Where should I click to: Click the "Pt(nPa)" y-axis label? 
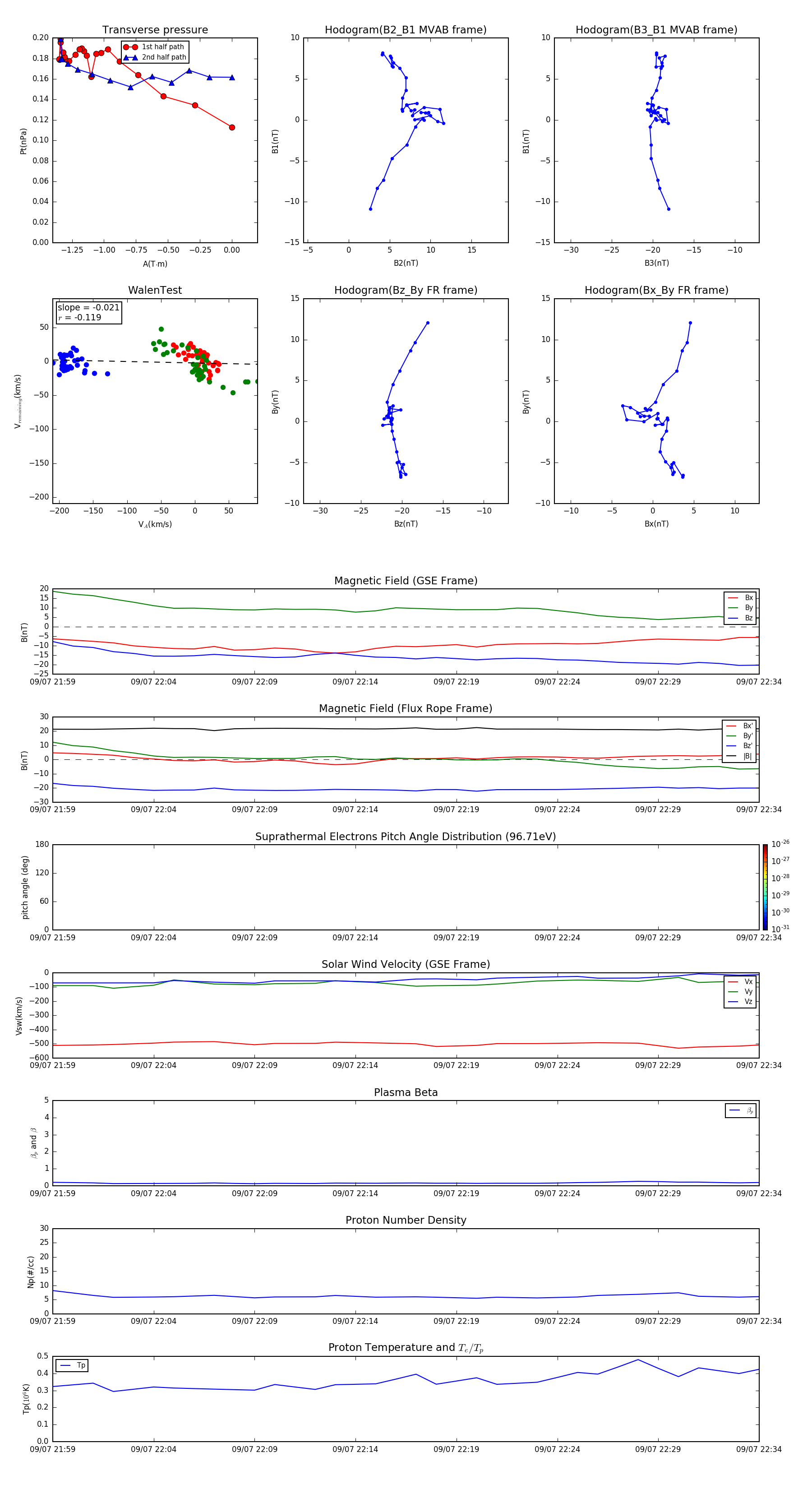[x=24, y=141]
